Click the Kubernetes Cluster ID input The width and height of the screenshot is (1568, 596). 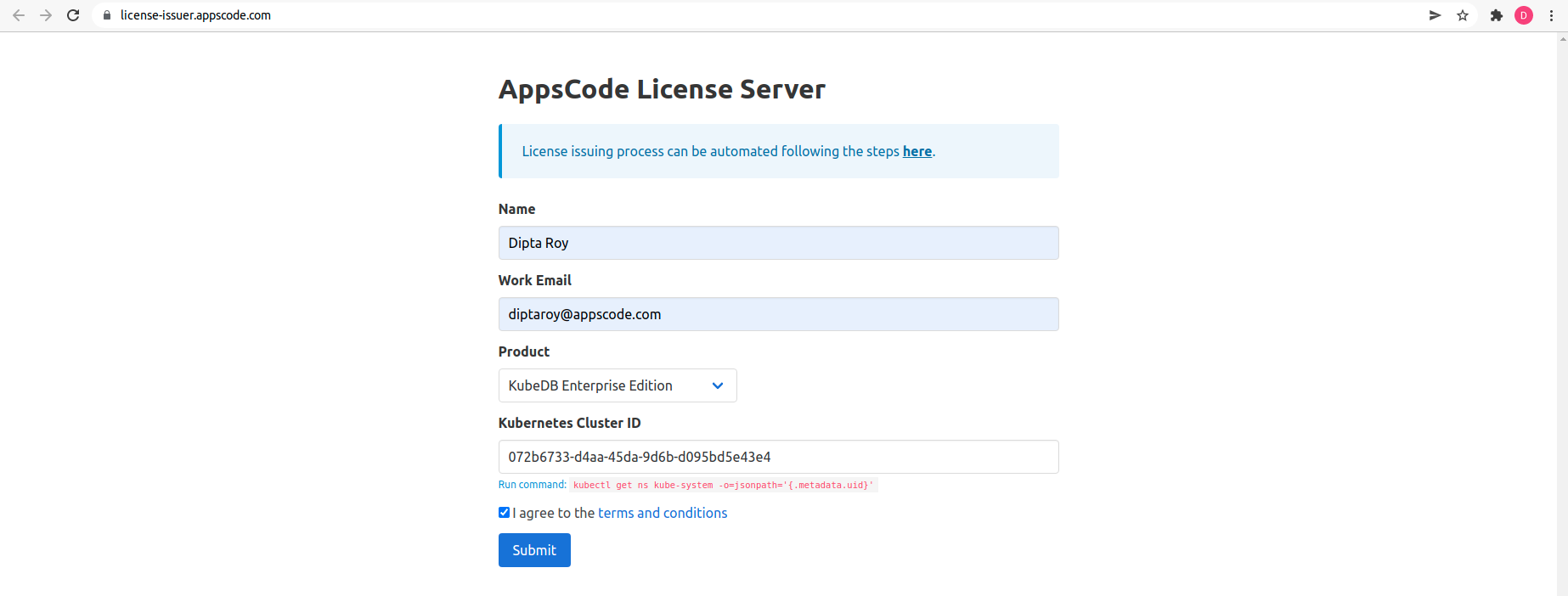778,457
